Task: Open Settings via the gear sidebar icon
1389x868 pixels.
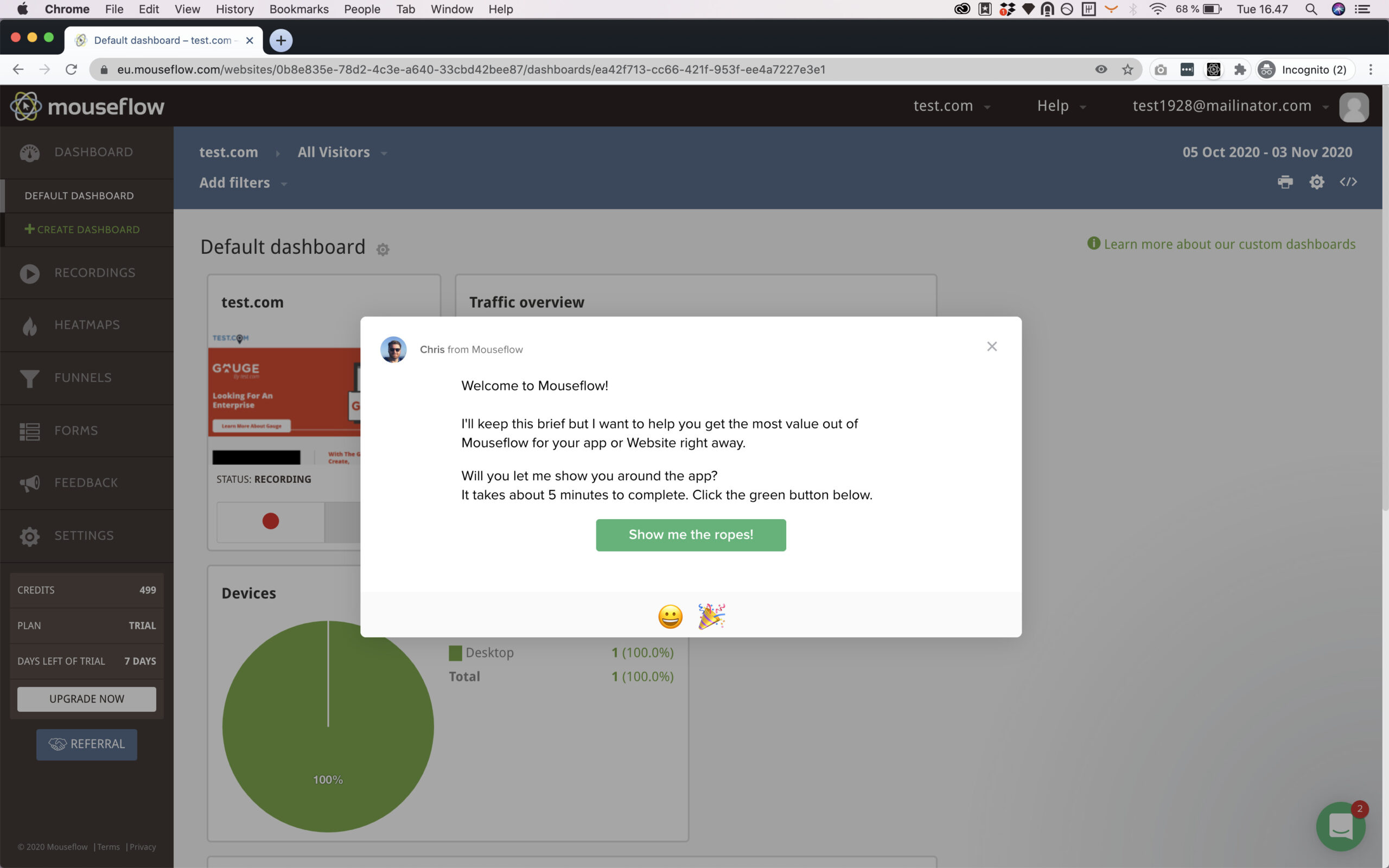Action: [x=29, y=535]
